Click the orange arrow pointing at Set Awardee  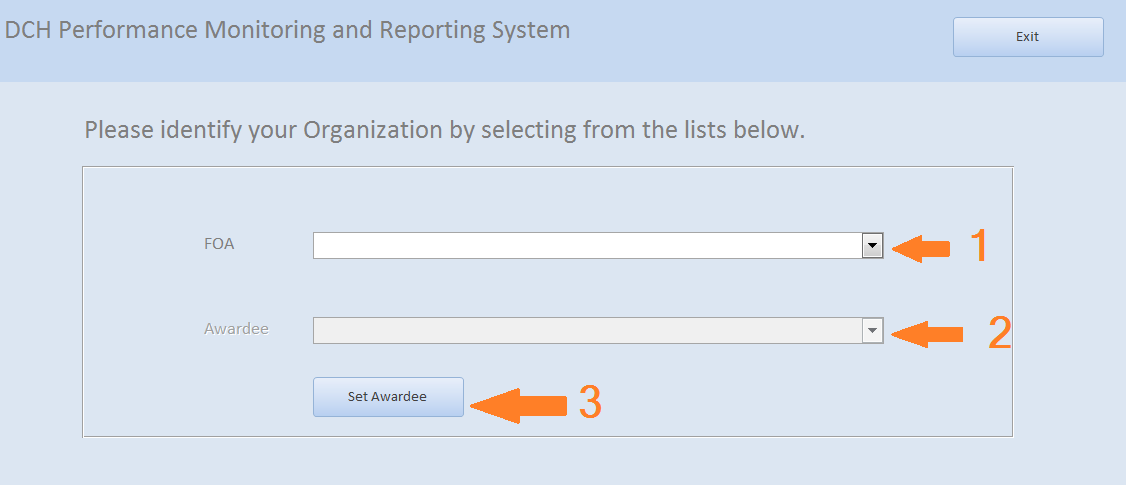click(x=518, y=404)
